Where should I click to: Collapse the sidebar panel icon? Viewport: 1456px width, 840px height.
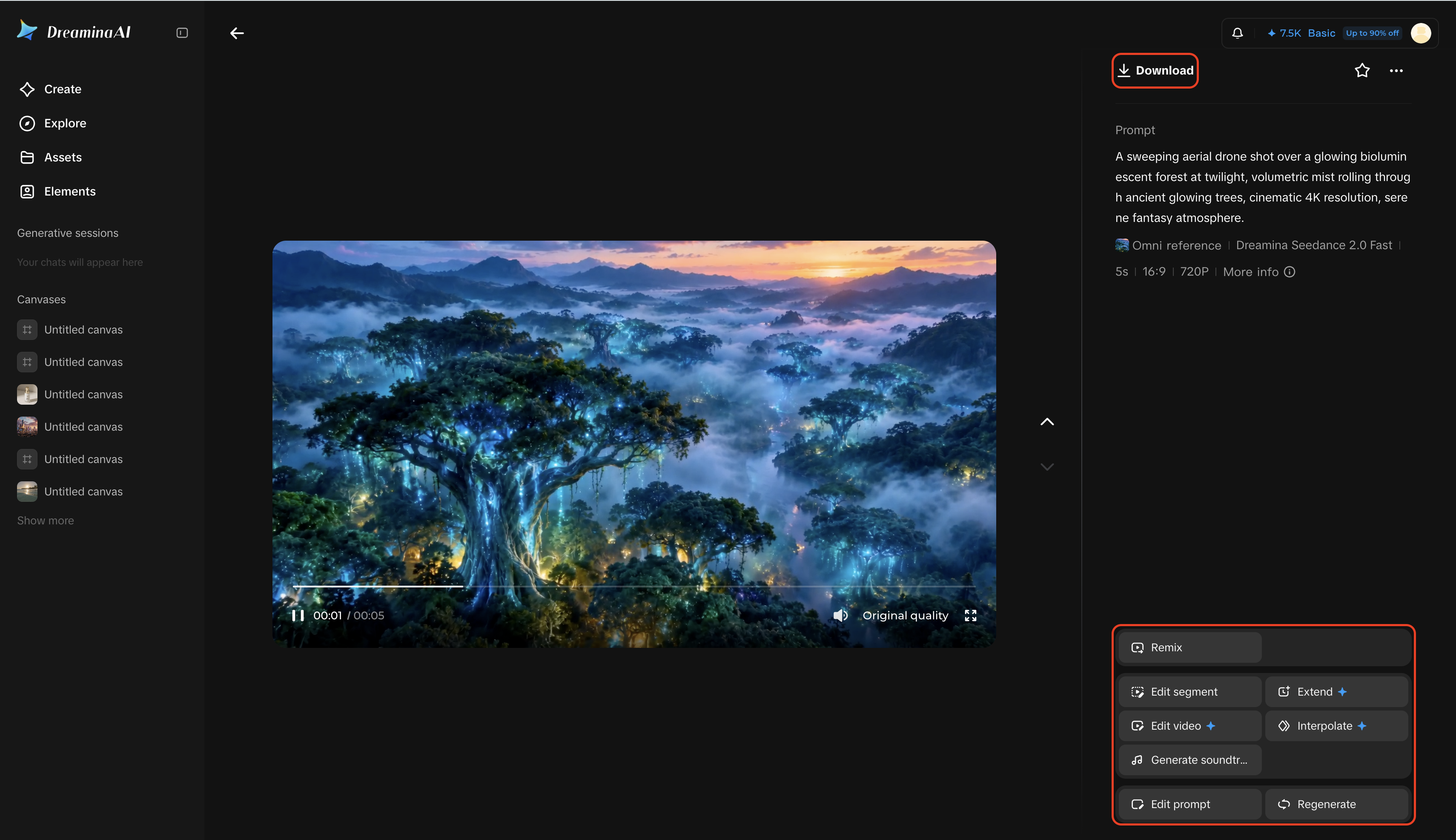click(x=182, y=33)
